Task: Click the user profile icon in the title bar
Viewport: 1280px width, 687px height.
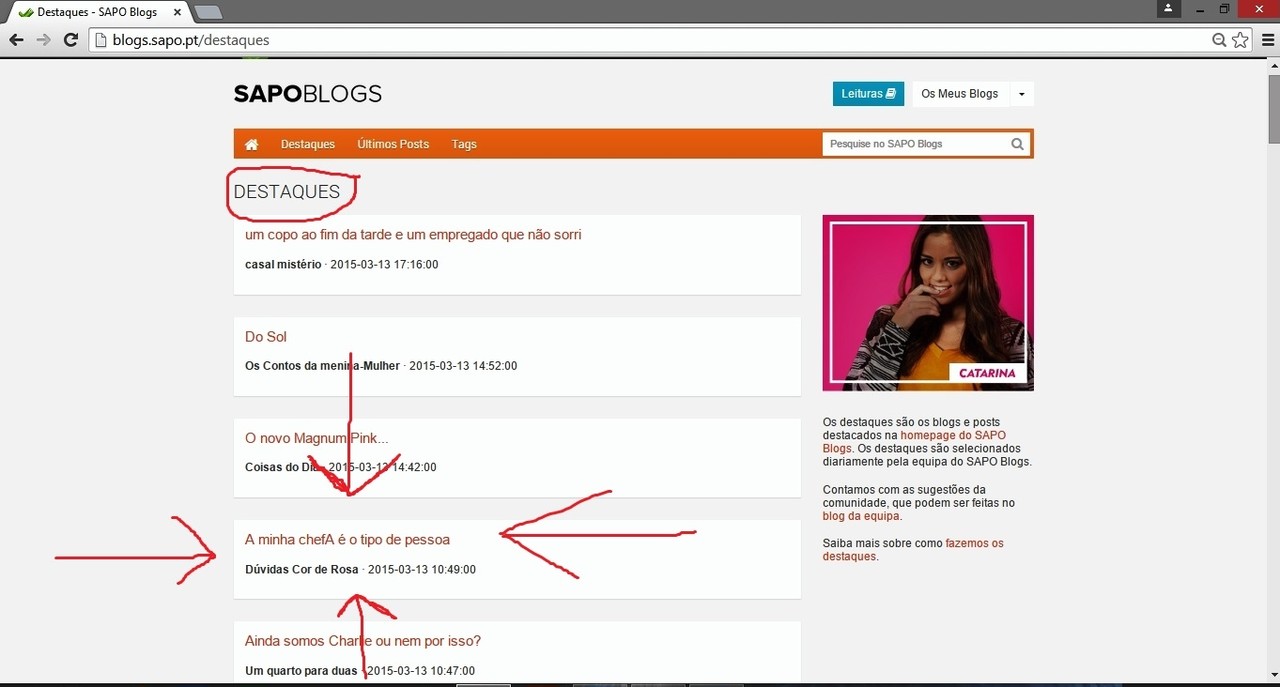Action: point(1168,9)
